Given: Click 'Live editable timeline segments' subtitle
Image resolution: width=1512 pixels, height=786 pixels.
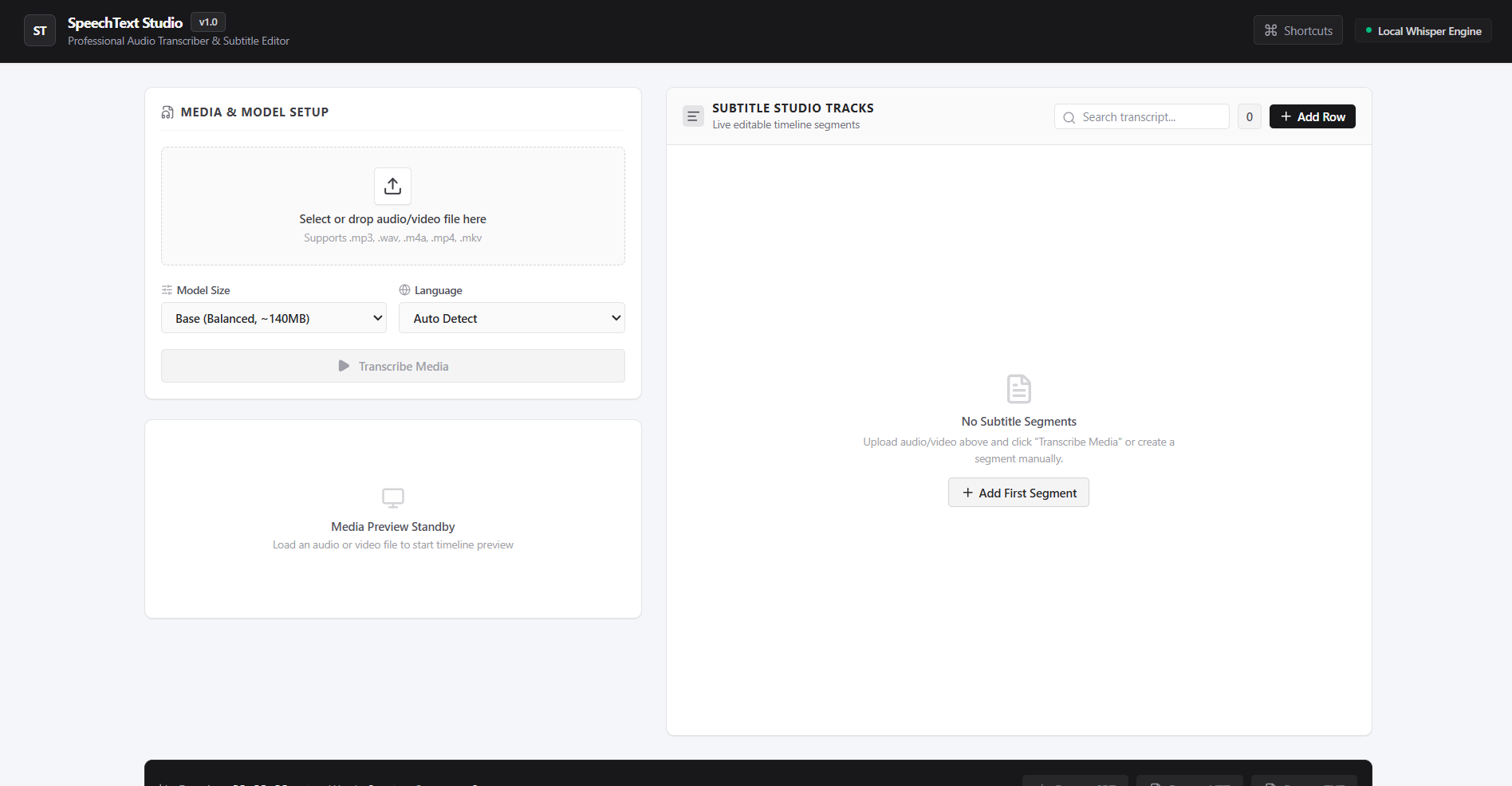Looking at the screenshot, I should (x=786, y=125).
